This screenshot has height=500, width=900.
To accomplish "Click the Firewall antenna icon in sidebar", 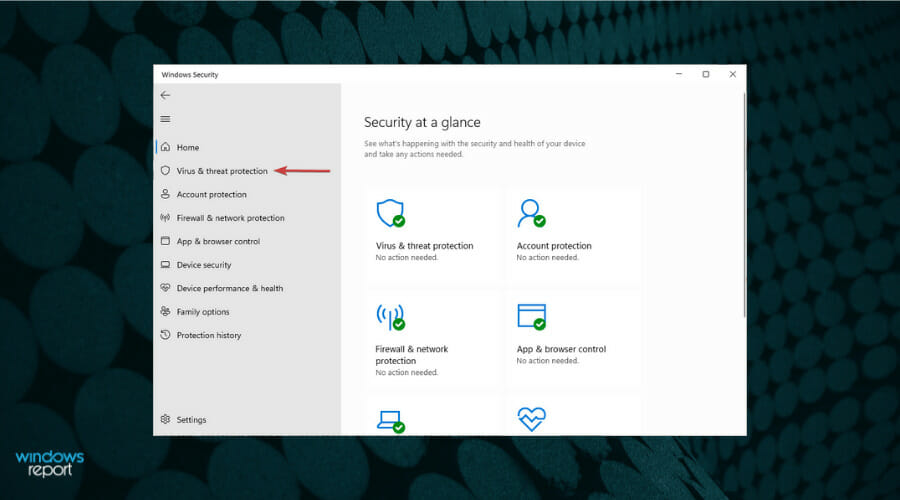I will [x=165, y=218].
